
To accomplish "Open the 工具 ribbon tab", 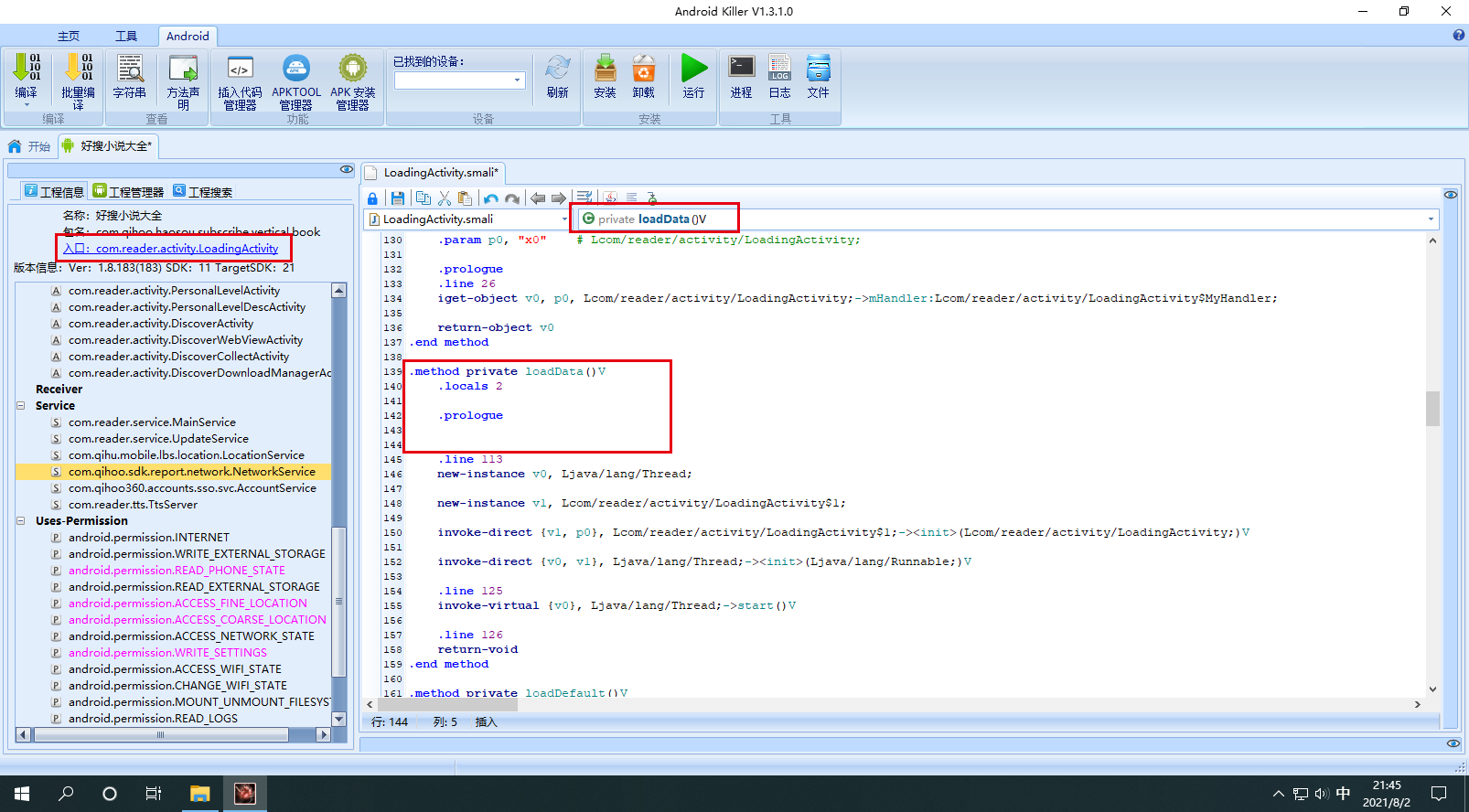I will click(126, 37).
